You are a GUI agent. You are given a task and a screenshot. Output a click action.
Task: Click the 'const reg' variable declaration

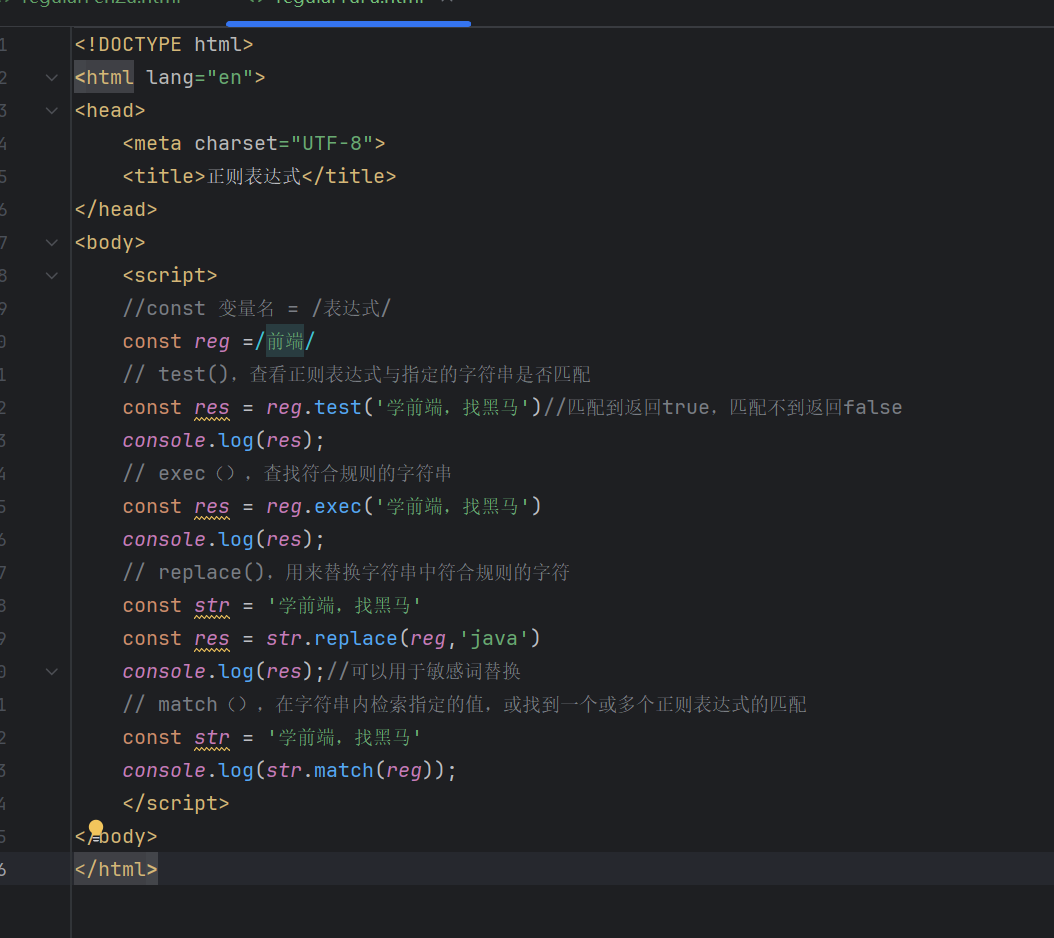point(176,342)
